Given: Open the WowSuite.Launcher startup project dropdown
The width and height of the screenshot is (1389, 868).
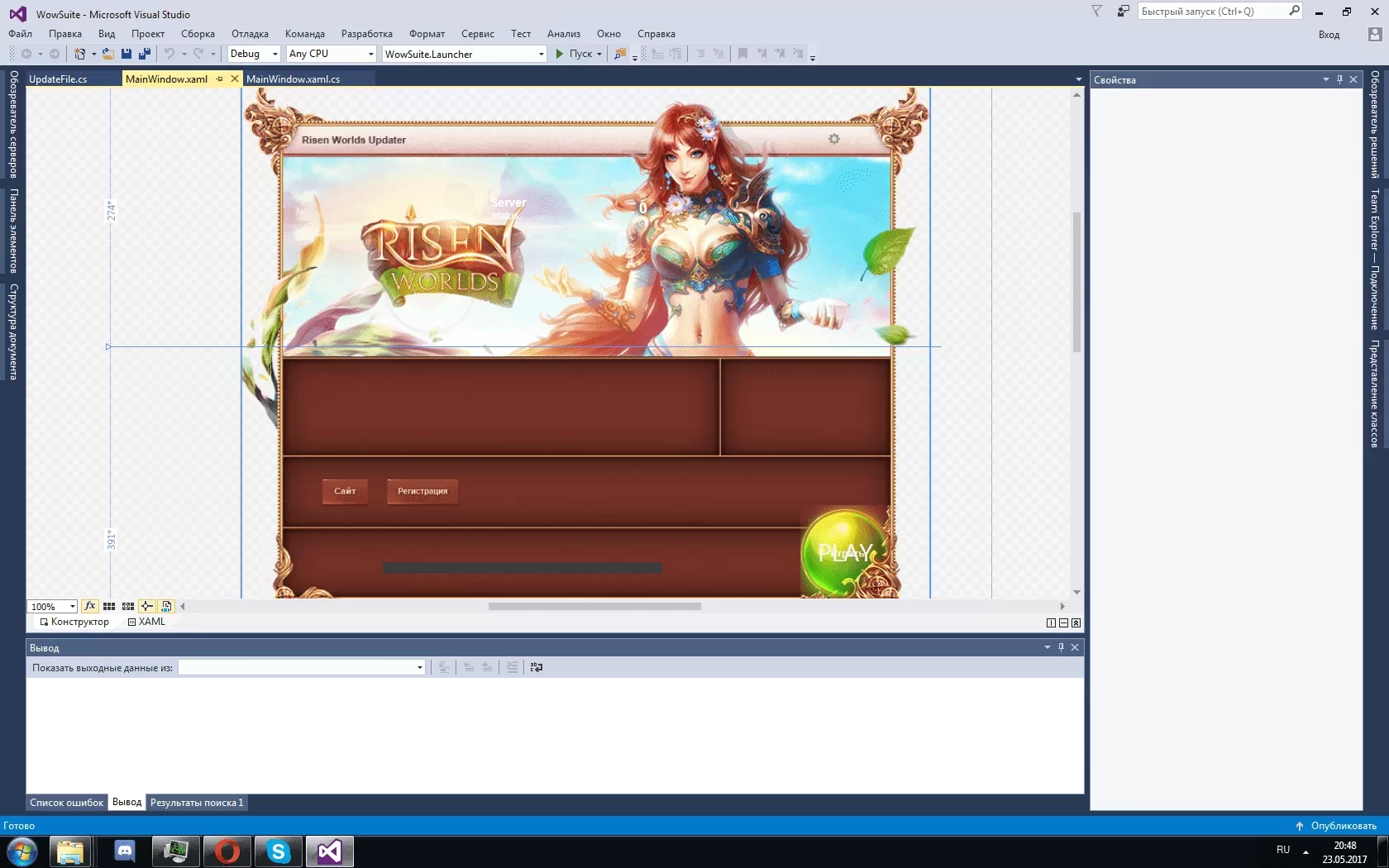Looking at the screenshot, I should pyautogui.click(x=465, y=54).
